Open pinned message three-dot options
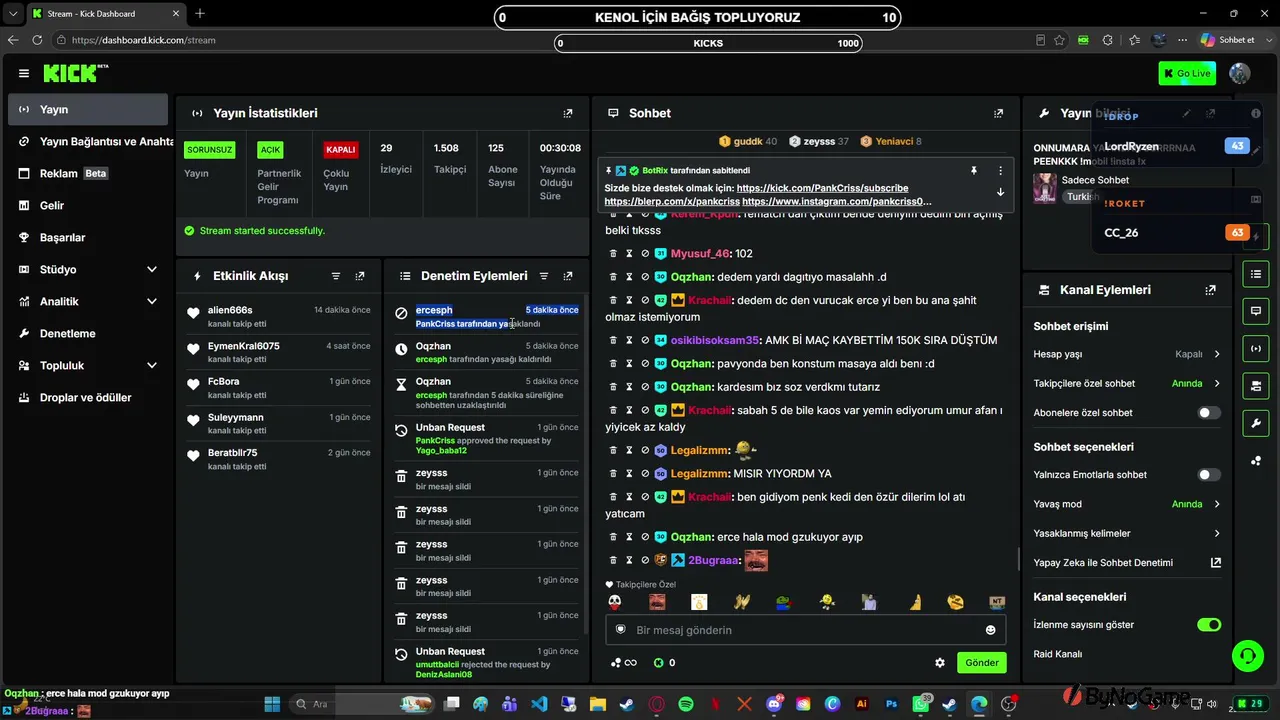 coord(1000,171)
